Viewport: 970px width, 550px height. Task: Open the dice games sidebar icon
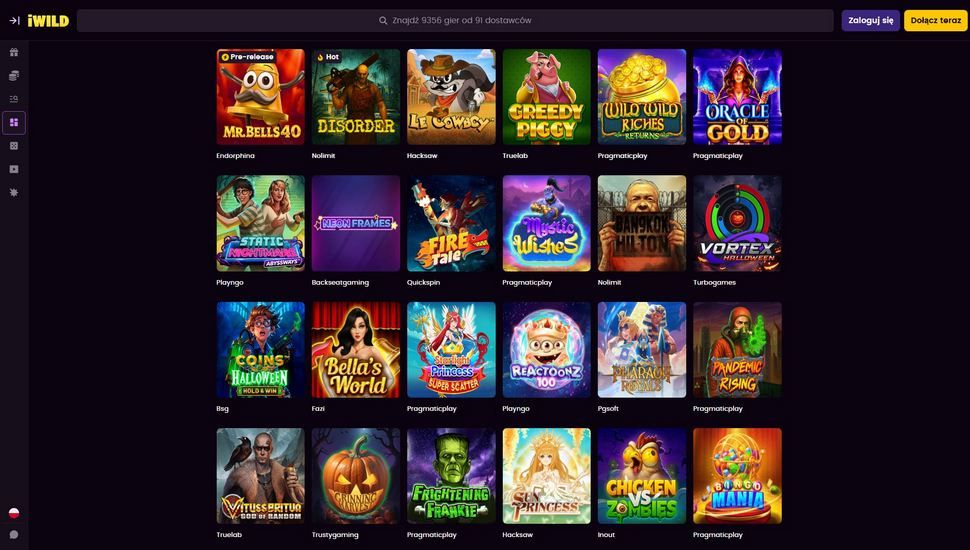click(x=14, y=146)
